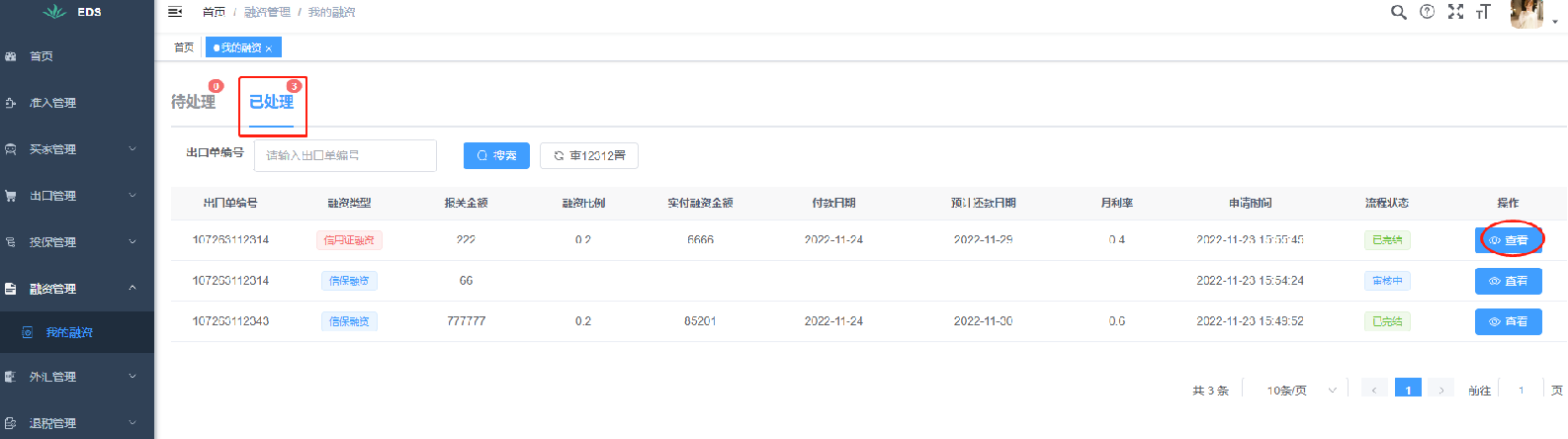
Task: Open the help question mark icon
Action: click(x=1427, y=12)
